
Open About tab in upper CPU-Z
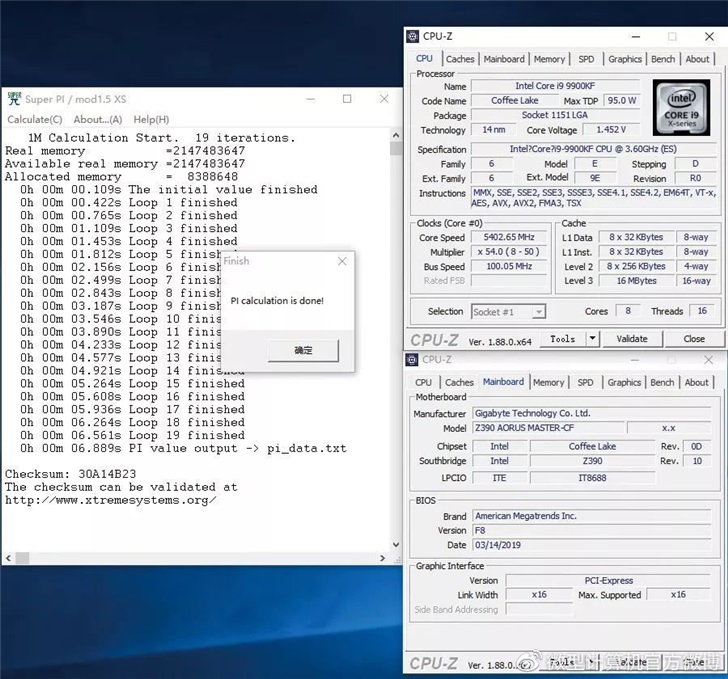[697, 59]
